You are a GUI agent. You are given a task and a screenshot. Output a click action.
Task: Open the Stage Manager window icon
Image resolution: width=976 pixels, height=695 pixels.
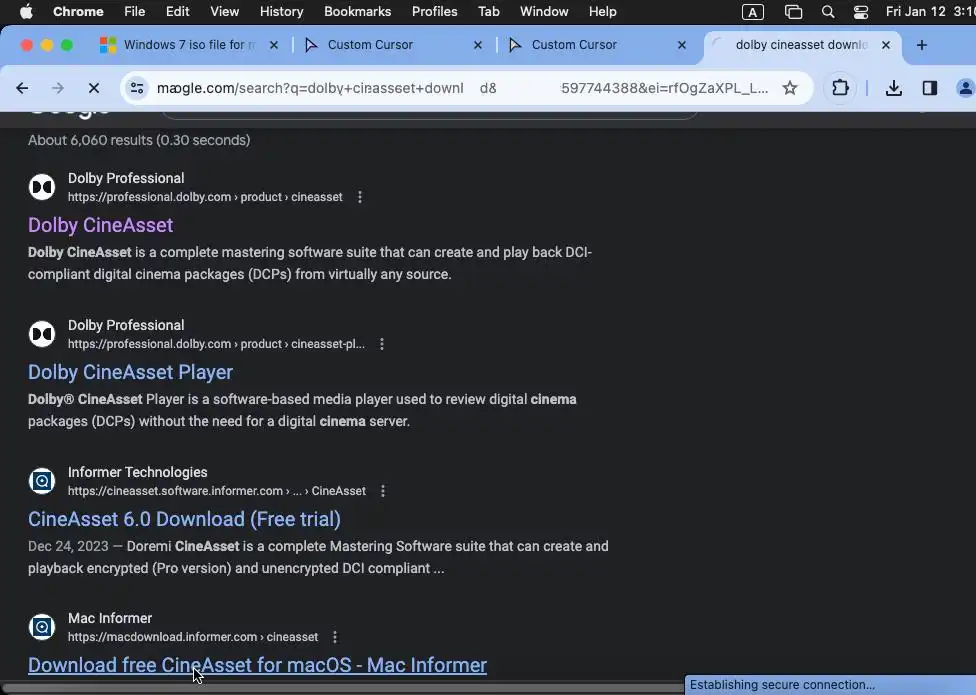pos(793,12)
